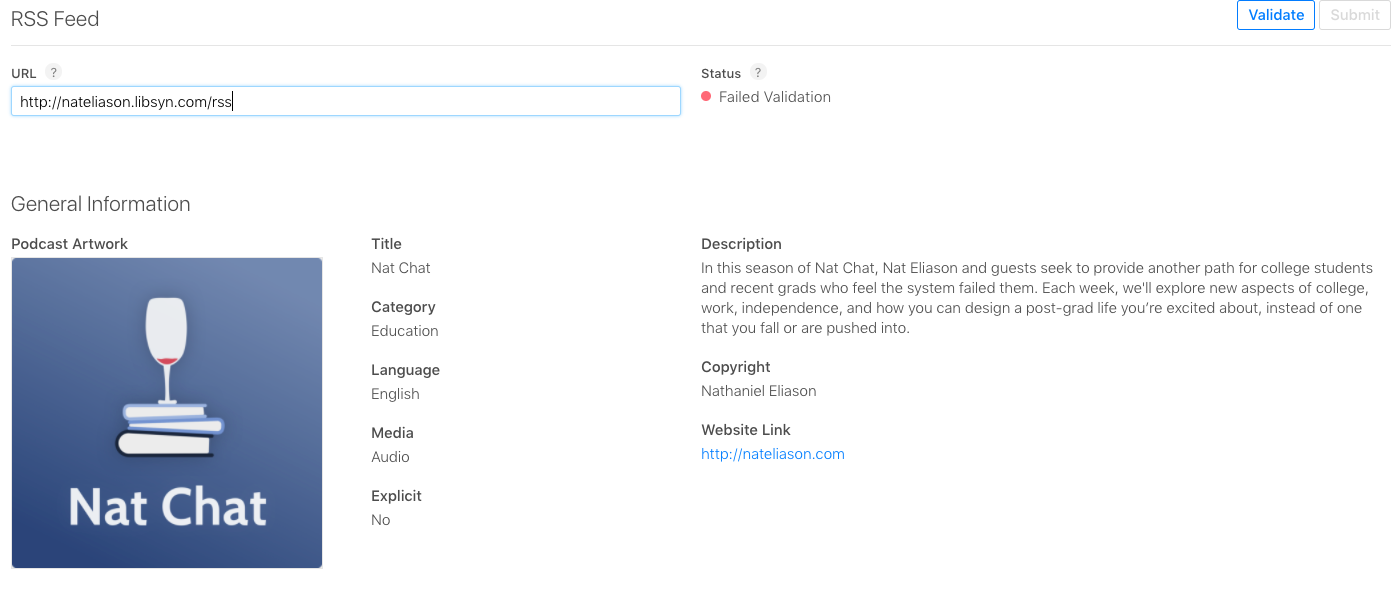Click the Podcast Artwork label
This screenshot has width=1396, height=602.
pyautogui.click(x=70, y=244)
